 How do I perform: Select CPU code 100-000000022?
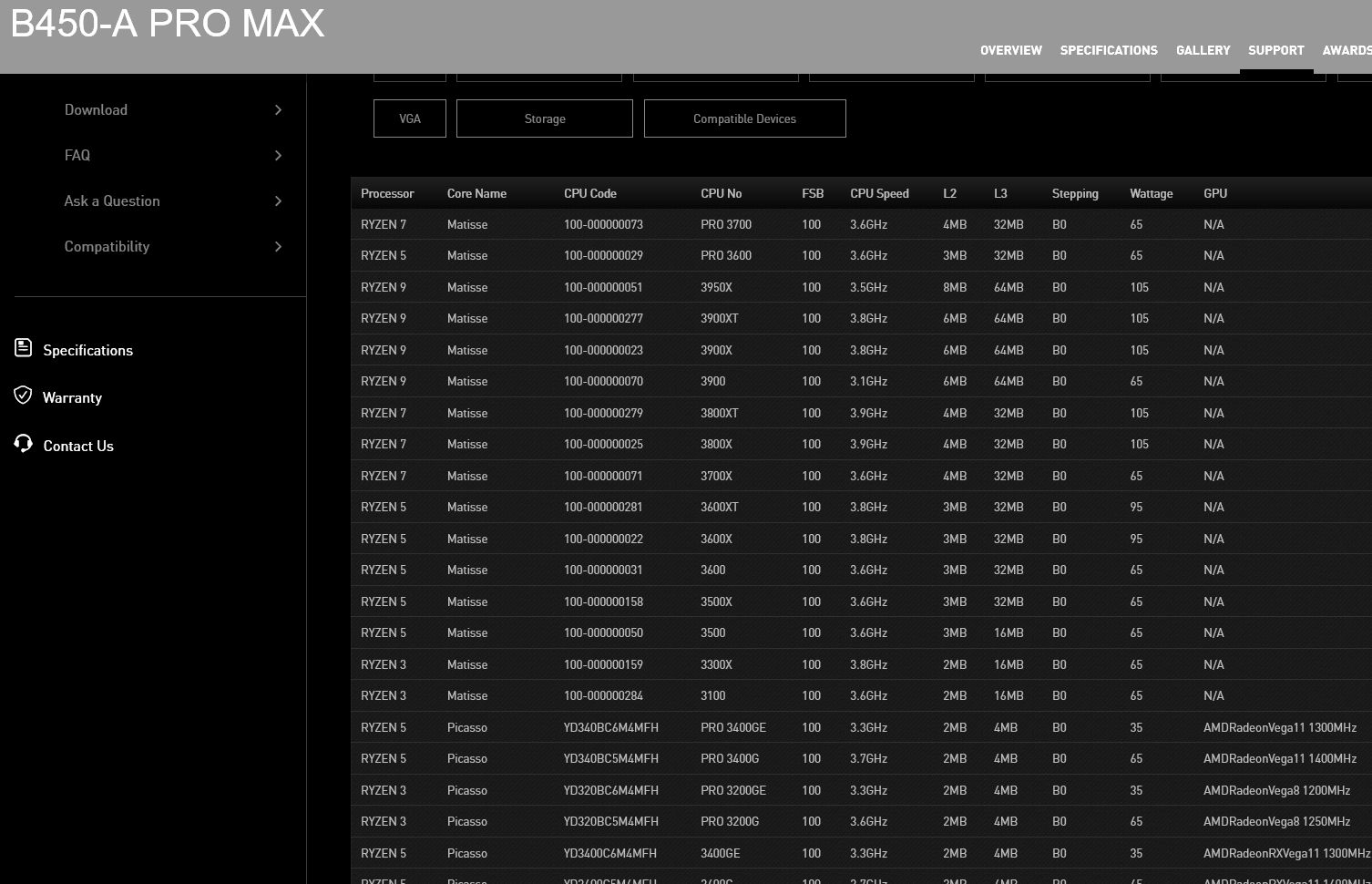tap(603, 539)
